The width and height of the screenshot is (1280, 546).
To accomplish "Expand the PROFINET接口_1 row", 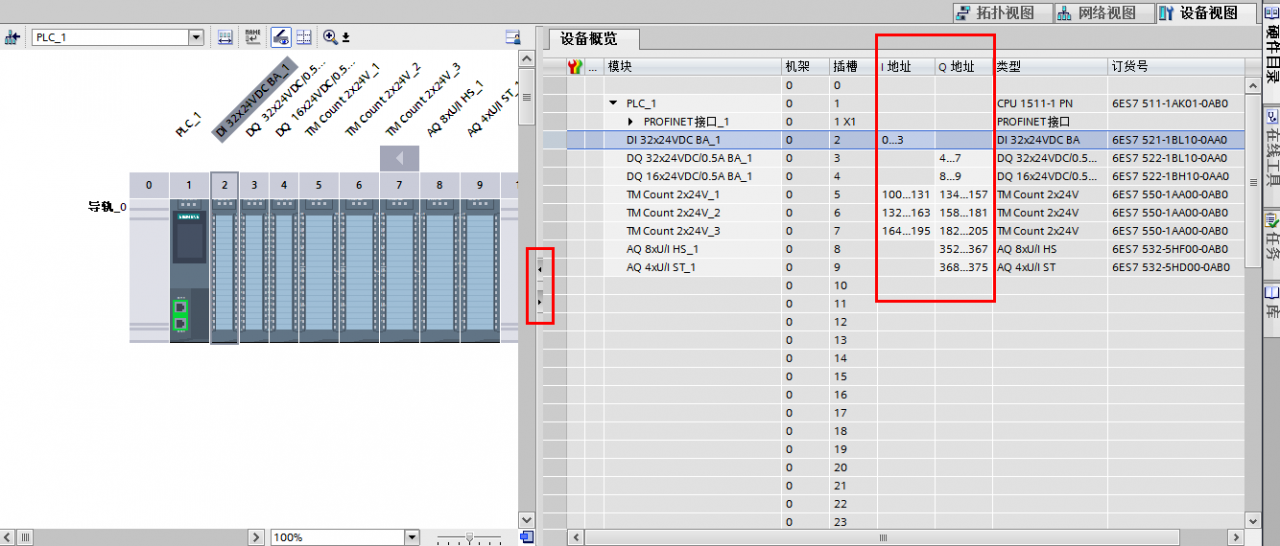I will (x=631, y=122).
